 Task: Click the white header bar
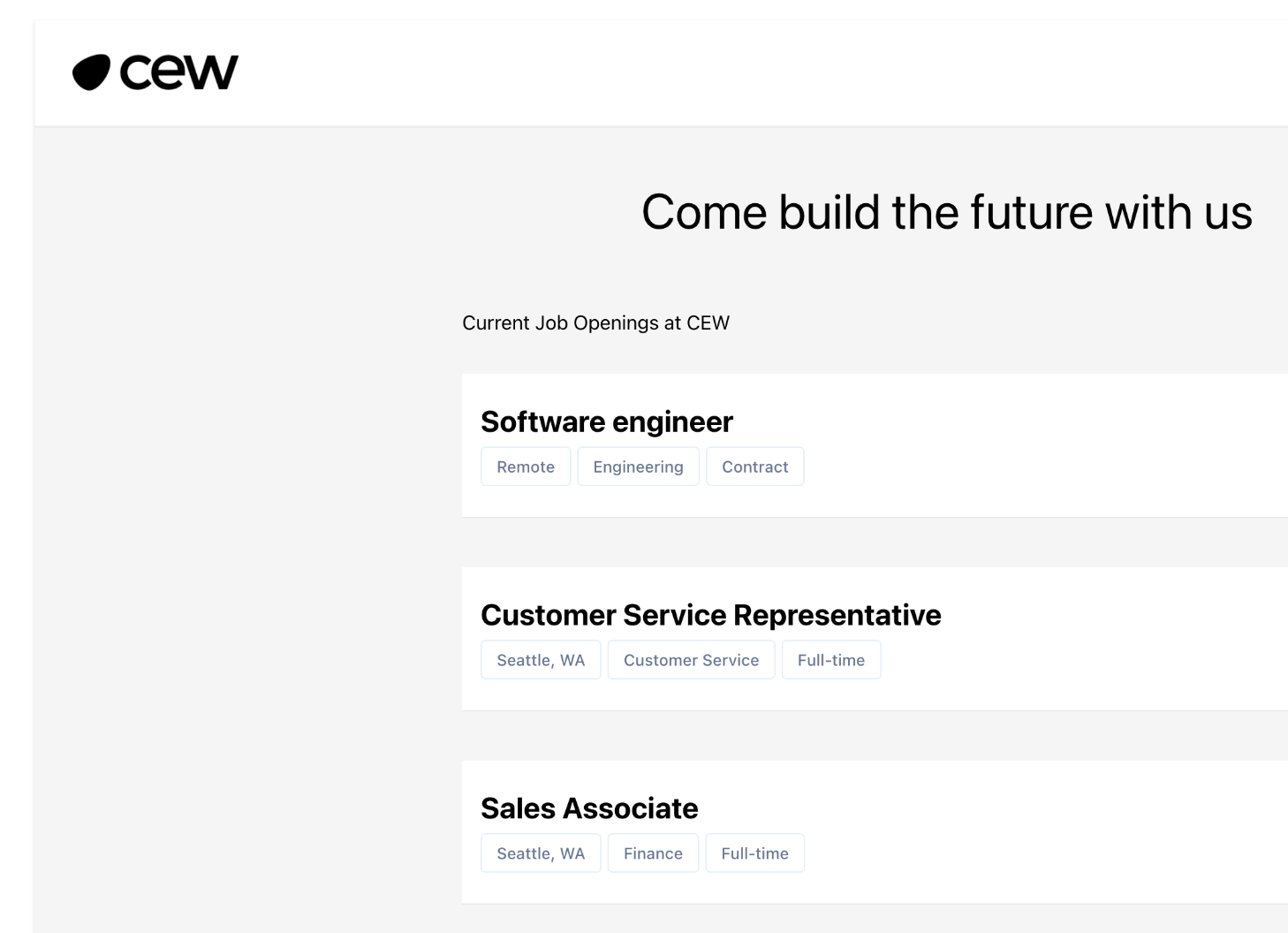pos(707,72)
